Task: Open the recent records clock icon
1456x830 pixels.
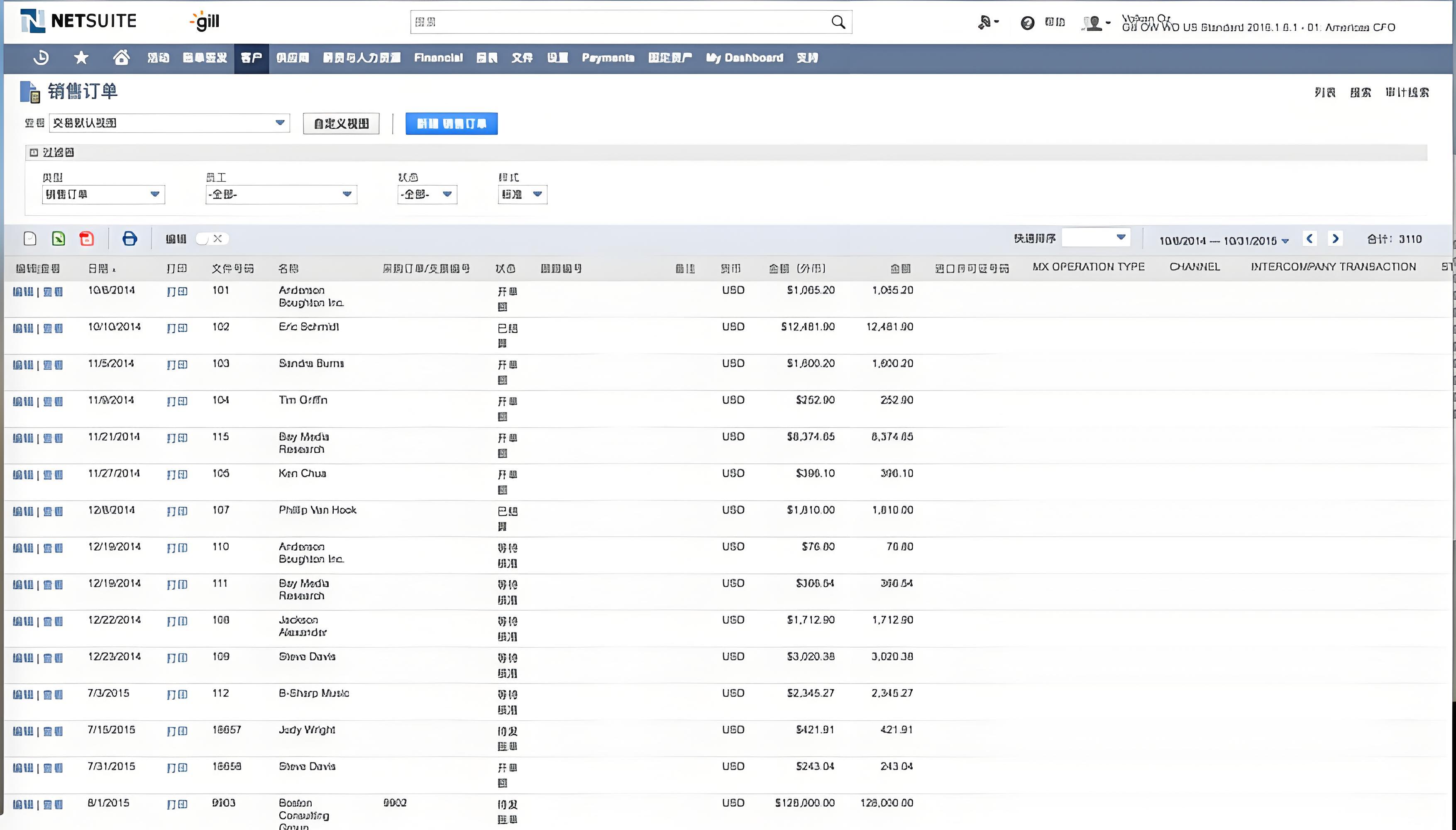Action: [41, 58]
